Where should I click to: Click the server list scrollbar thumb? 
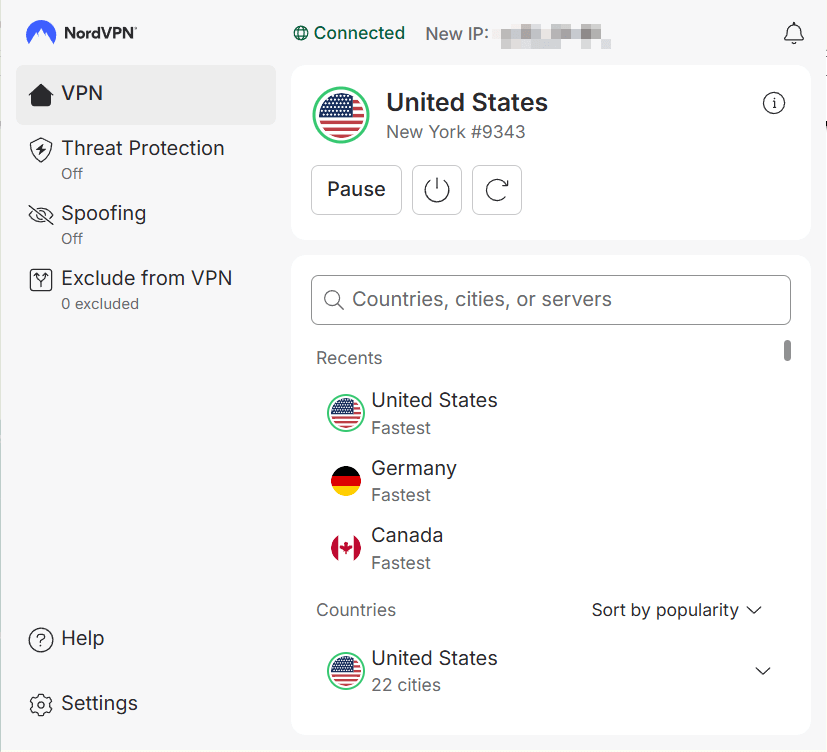coord(787,351)
